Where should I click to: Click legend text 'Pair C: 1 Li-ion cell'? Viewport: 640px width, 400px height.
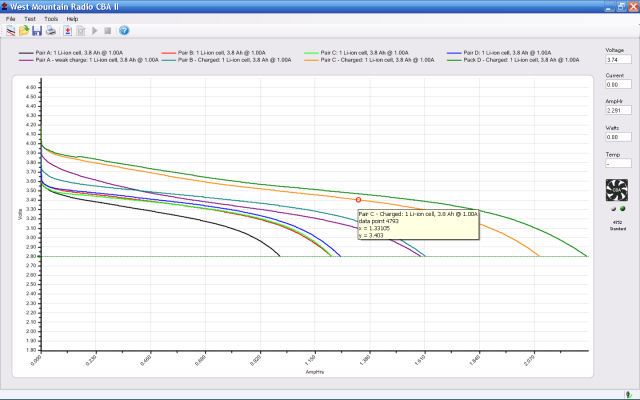344,53
